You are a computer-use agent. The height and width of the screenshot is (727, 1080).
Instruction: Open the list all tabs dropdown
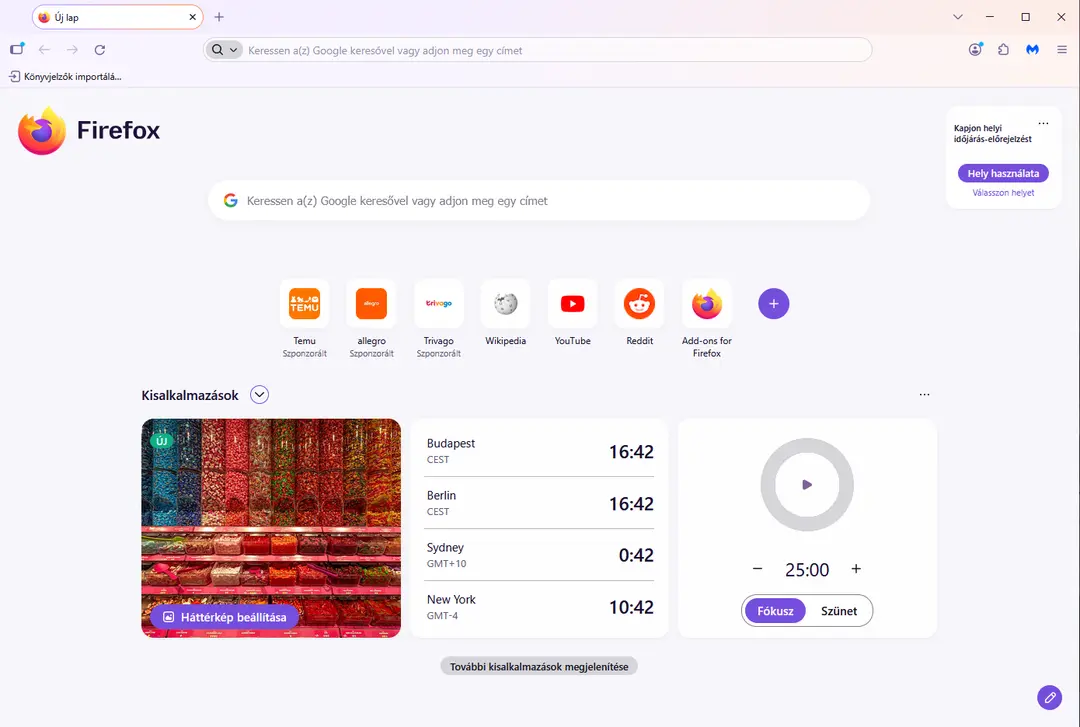tap(957, 17)
